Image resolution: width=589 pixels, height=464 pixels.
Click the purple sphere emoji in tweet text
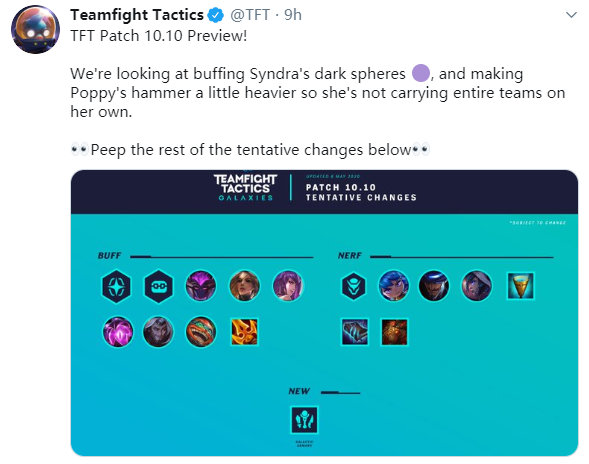[421, 73]
